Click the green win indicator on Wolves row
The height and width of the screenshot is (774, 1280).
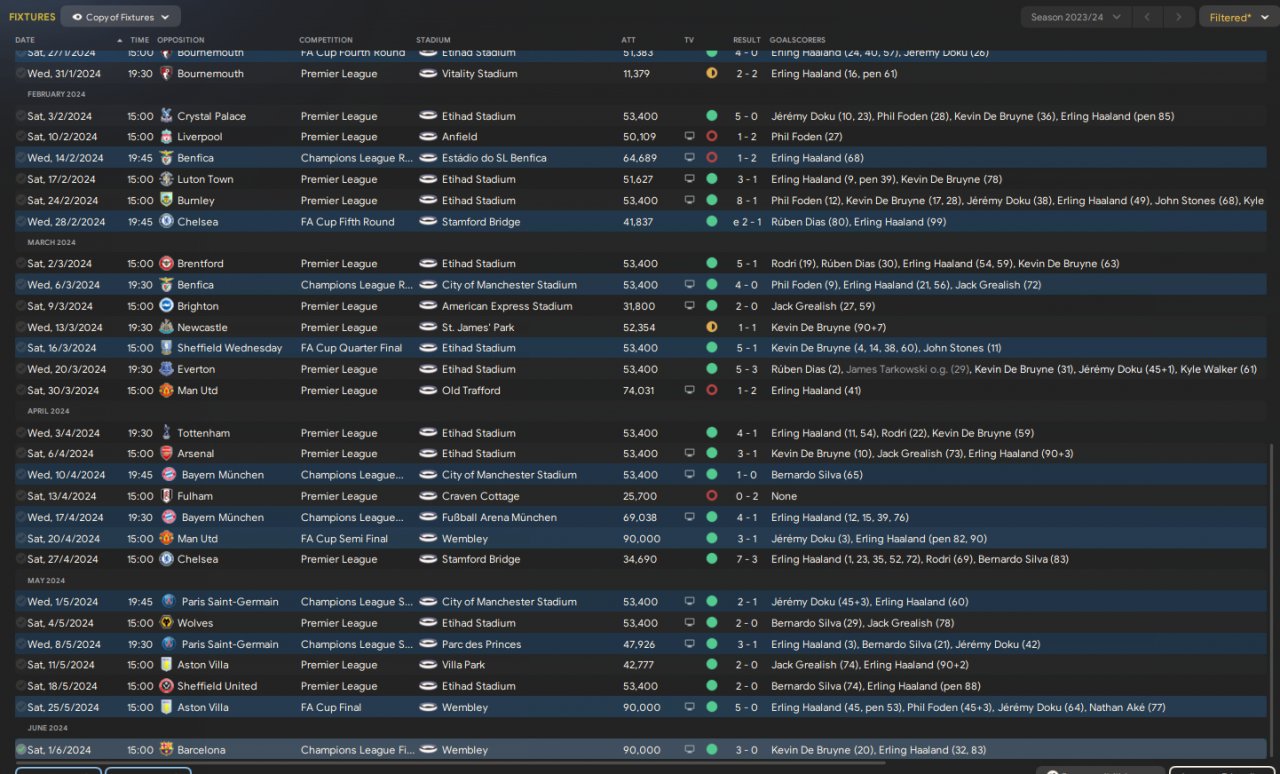[x=712, y=623]
